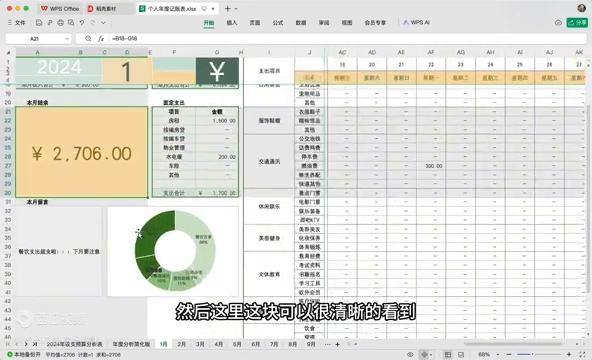Click the 300.00 cell in column AF
The height and width of the screenshot is (360, 592).
tap(431, 166)
